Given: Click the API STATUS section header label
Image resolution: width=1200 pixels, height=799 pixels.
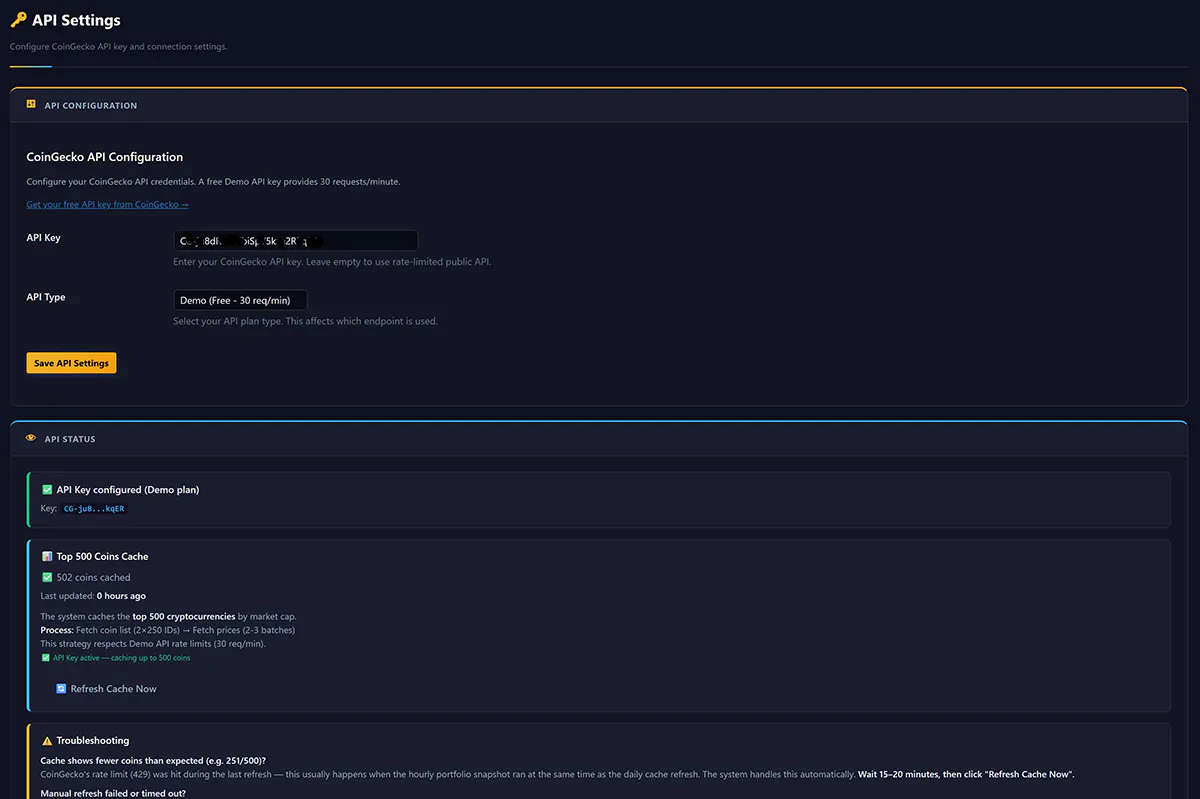Looking at the screenshot, I should (70, 439).
